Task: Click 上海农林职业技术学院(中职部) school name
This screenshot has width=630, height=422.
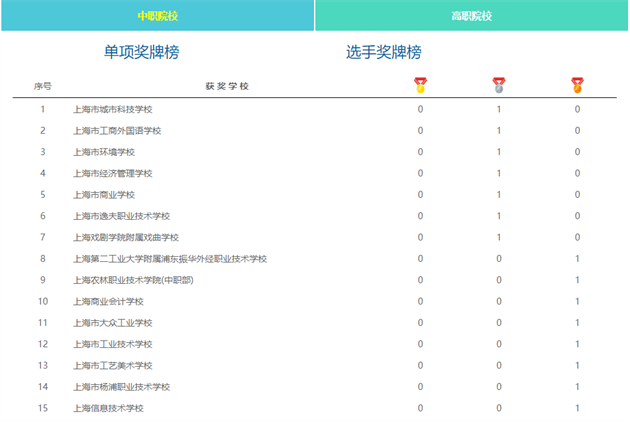Action: (x=133, y=280)
